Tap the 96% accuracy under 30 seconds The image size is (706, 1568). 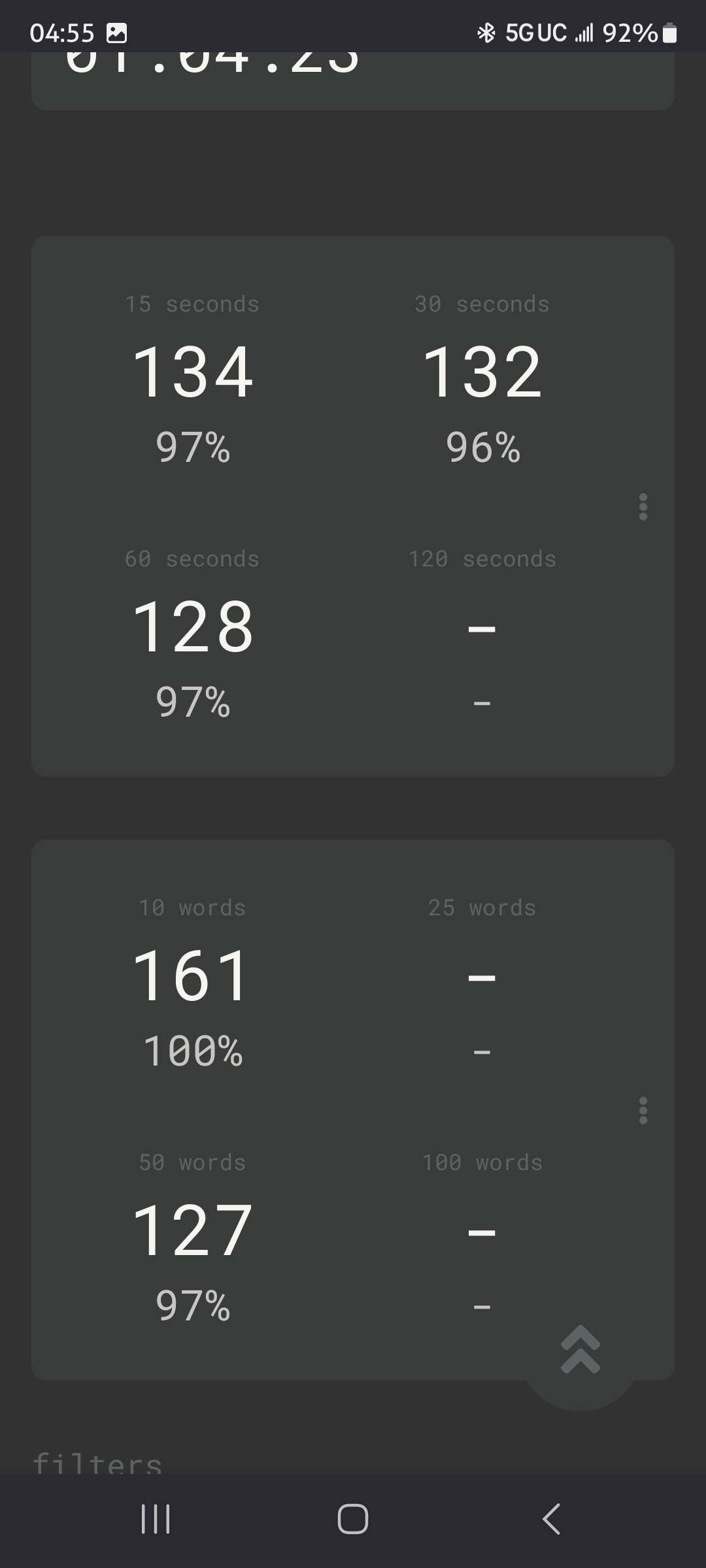click(x=482, y=448)
